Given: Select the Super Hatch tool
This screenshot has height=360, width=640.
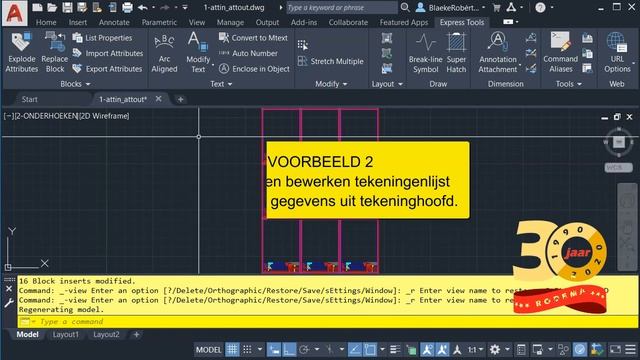Looking at the screenshot, I should pos(456,53).
